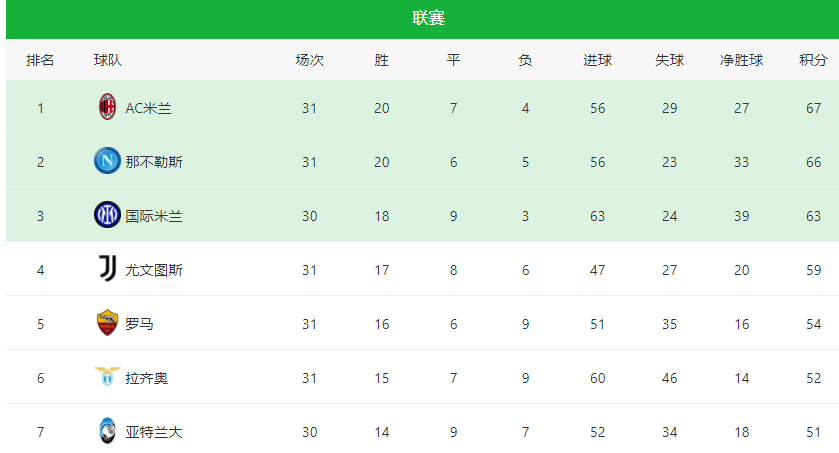Open the 国际米兰 team link
Screen dimensions: 839x453
[x=154, y=216]
